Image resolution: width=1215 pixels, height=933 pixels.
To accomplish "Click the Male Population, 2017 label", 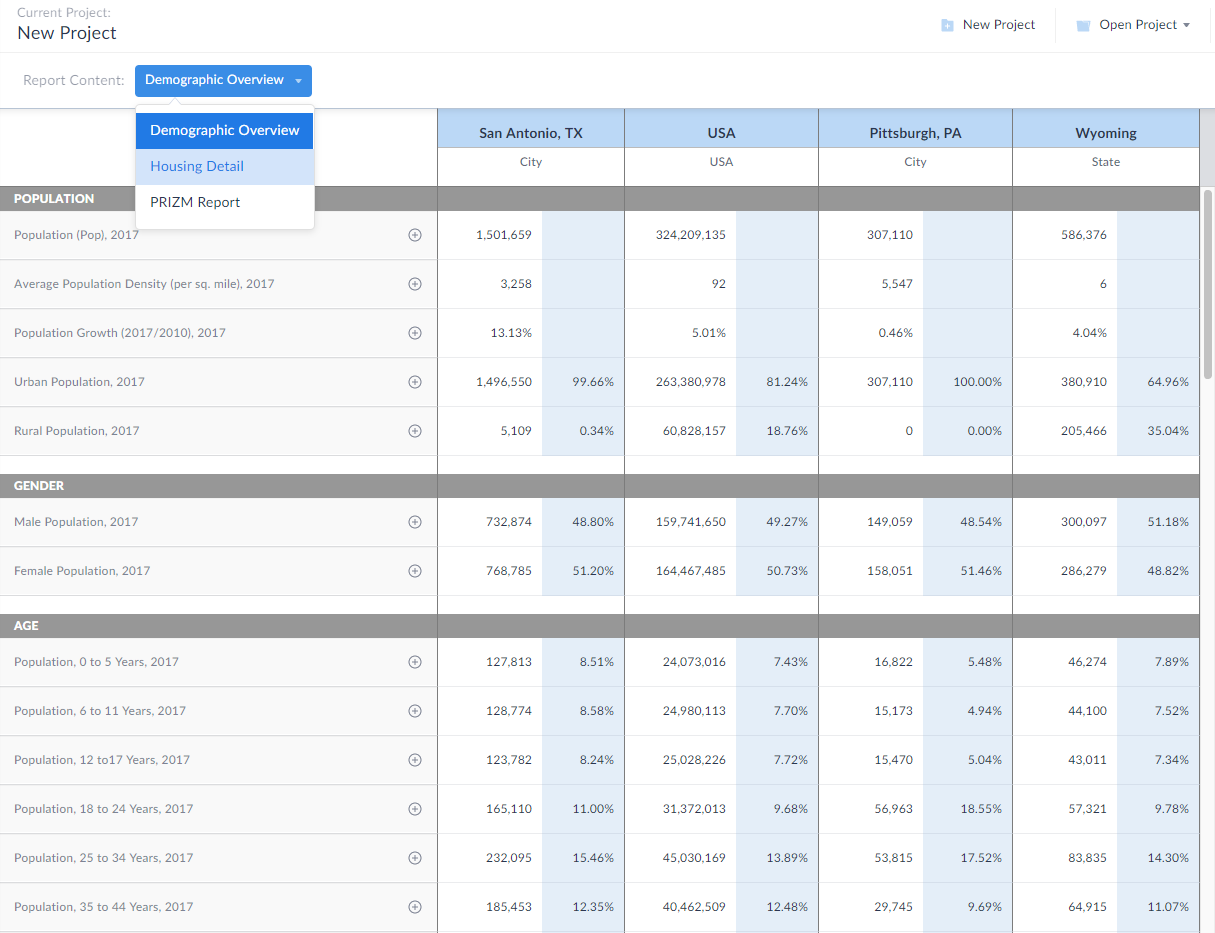I will [76, 522].
